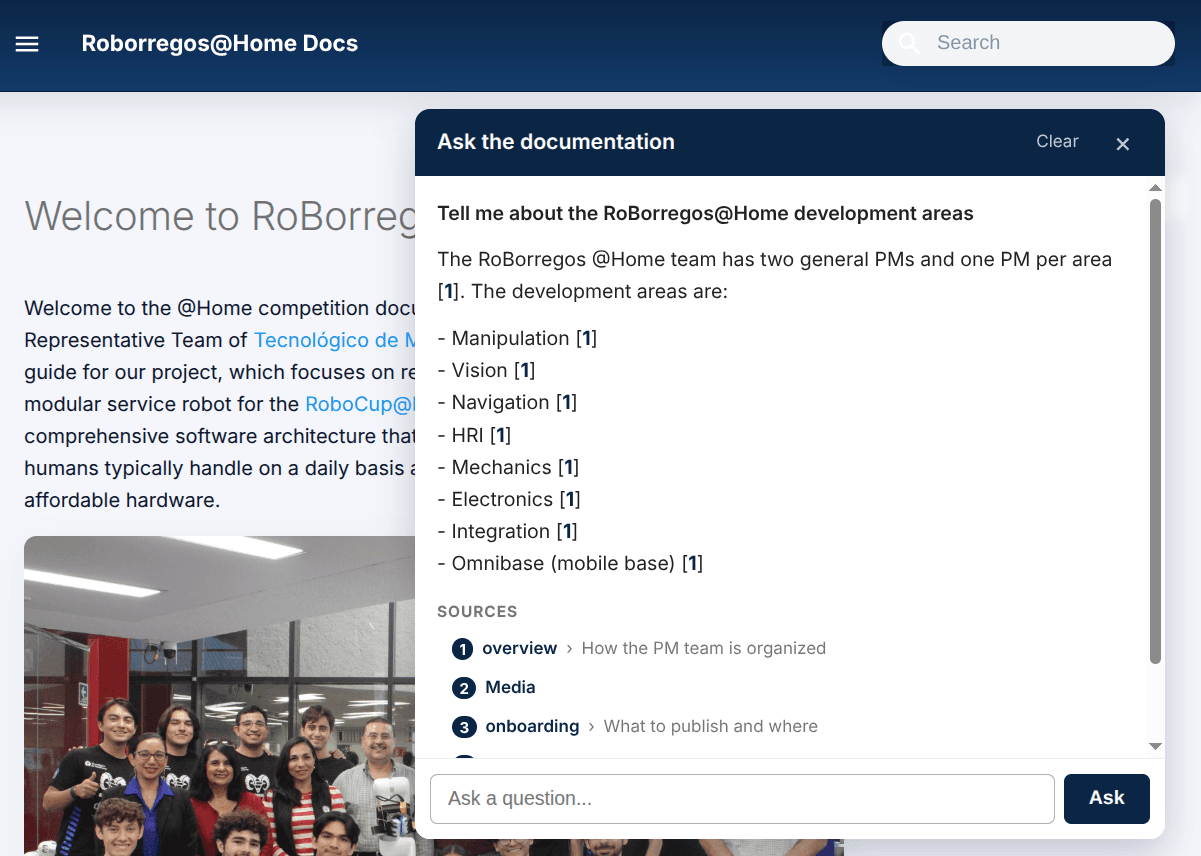The image size is (1201, 856).
Task: Click the chat panel scrollbar thumb
Action: click(x=1155, y=431)
